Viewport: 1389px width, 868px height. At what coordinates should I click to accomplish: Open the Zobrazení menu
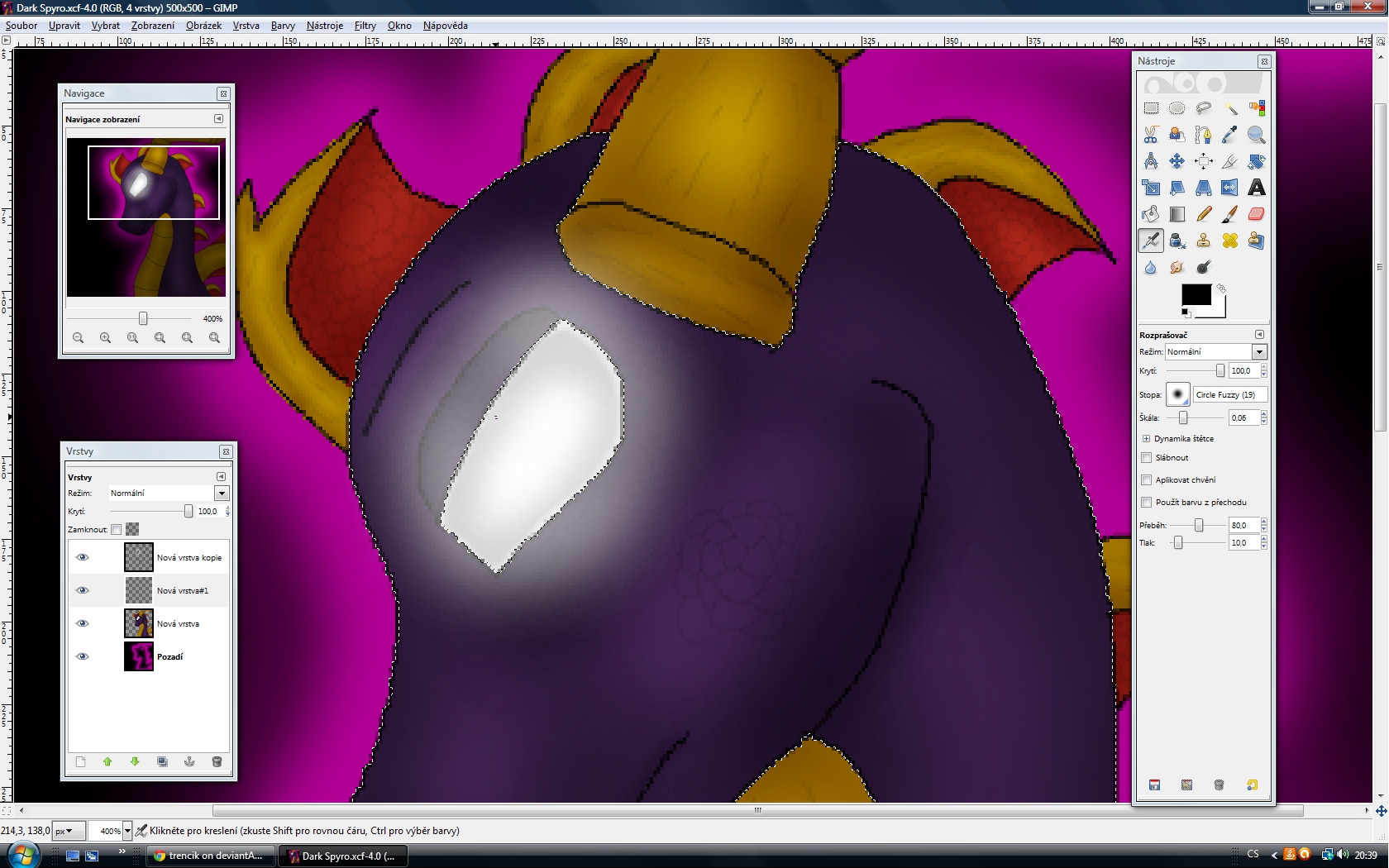[153, 26]
